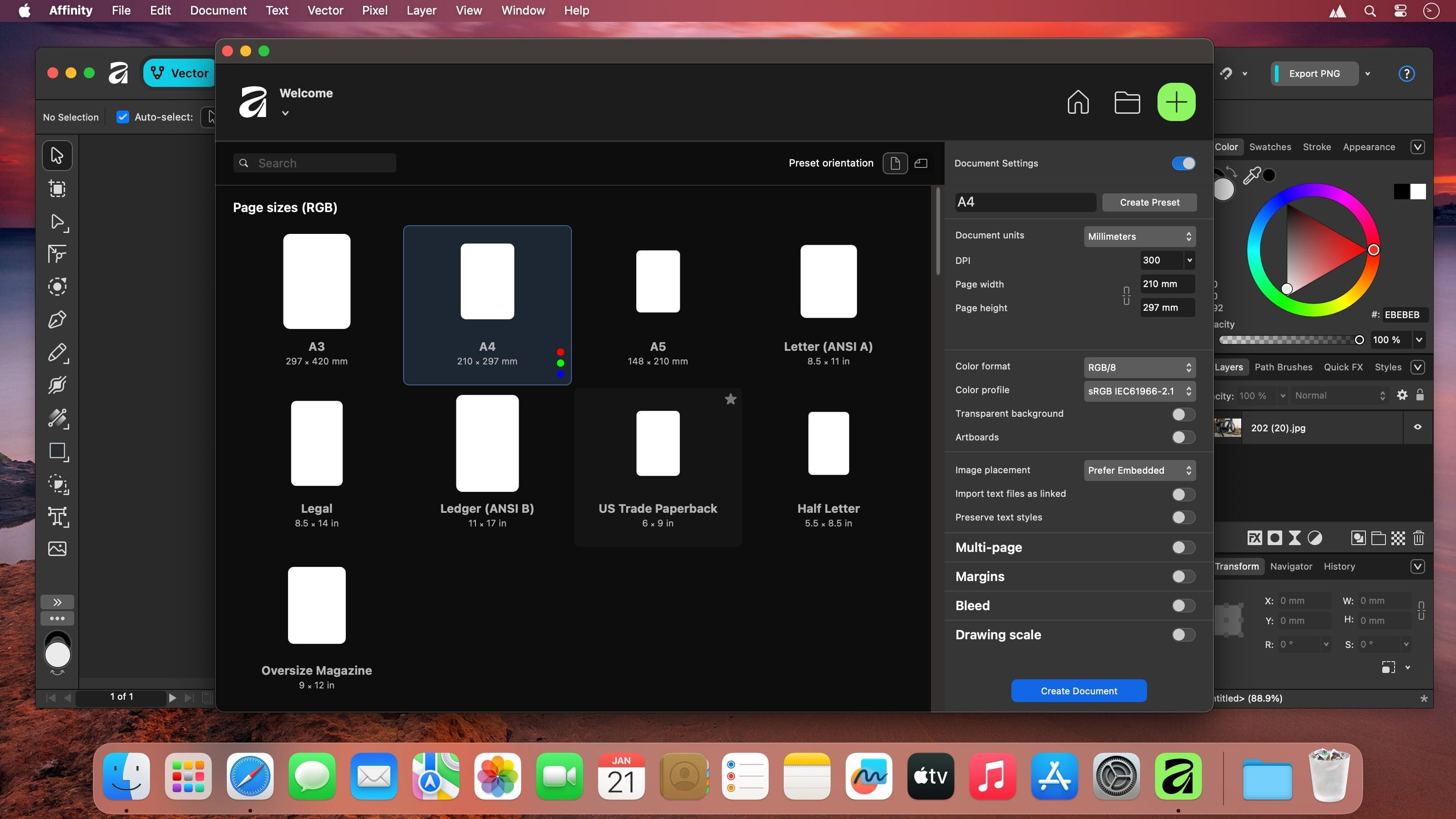Turn on the Margins toggle
Image resolution: width=1456 pixels, height=819 pixels.
[1183, 576]
